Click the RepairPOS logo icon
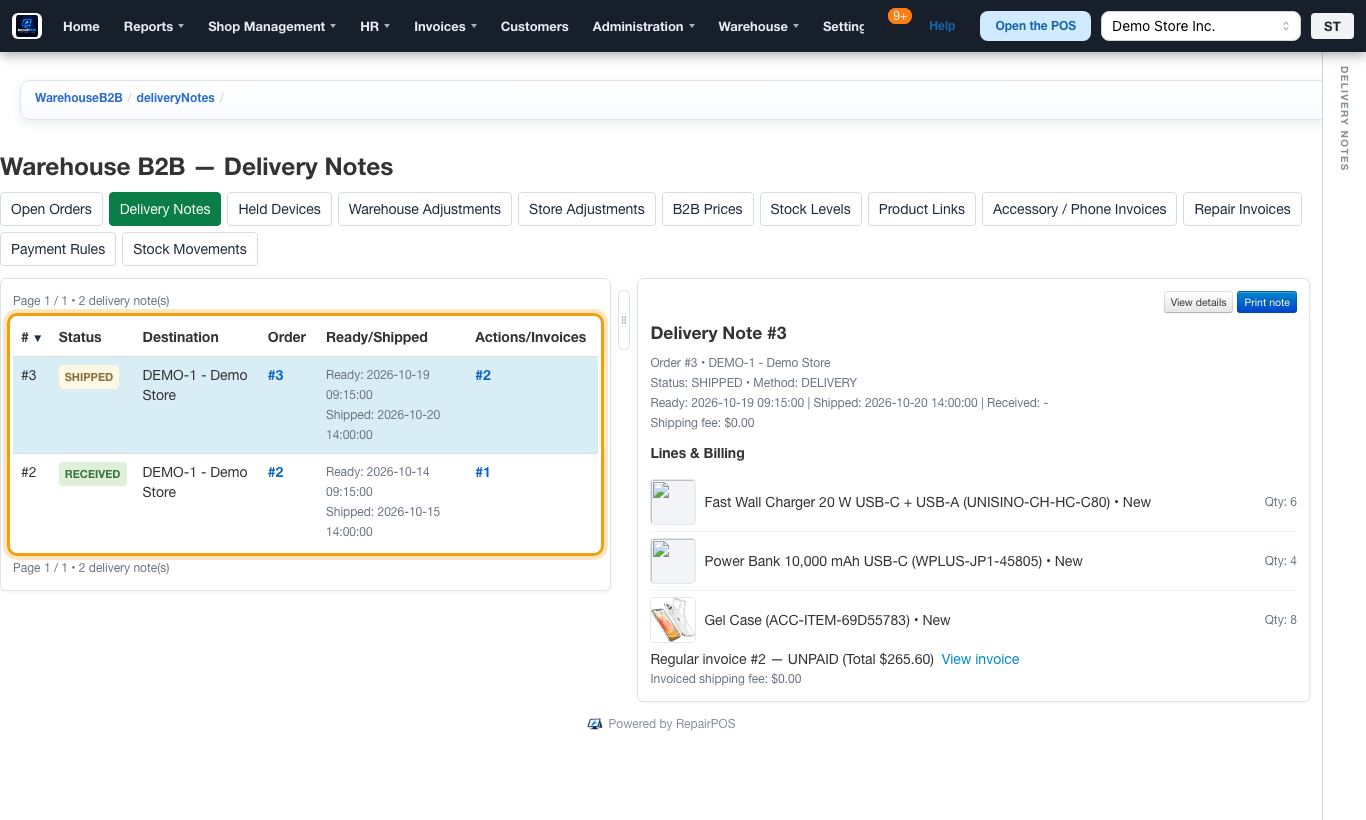 (x=27, y=26)
